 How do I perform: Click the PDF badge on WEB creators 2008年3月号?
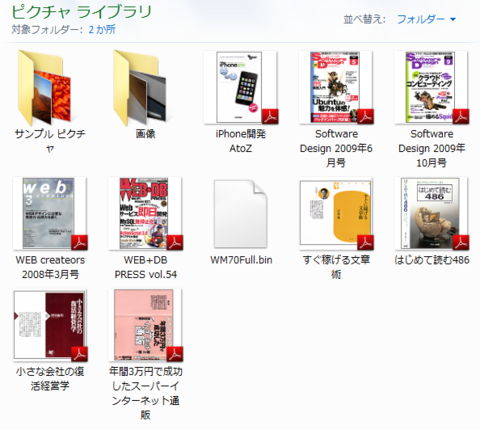pos(79,242)
